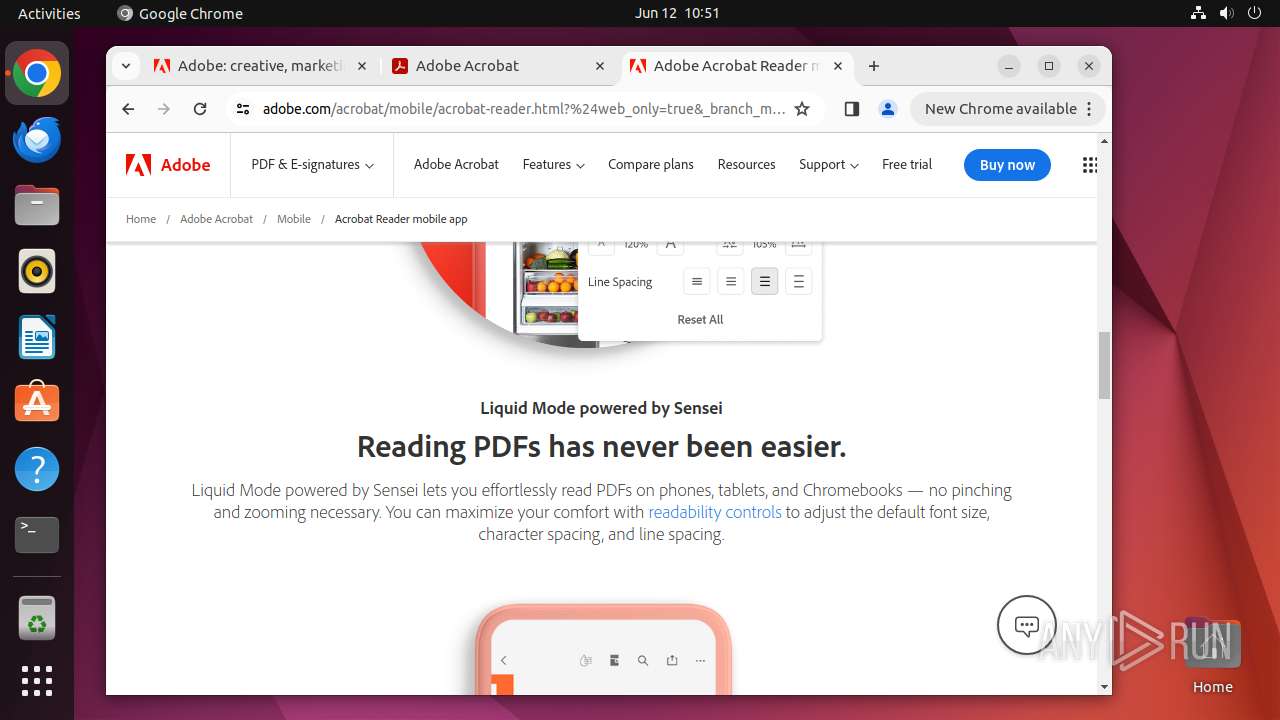Open Adobe Acrobat nav item
The height and width of the screenshot is (720, 1280).
pos(456,165)
